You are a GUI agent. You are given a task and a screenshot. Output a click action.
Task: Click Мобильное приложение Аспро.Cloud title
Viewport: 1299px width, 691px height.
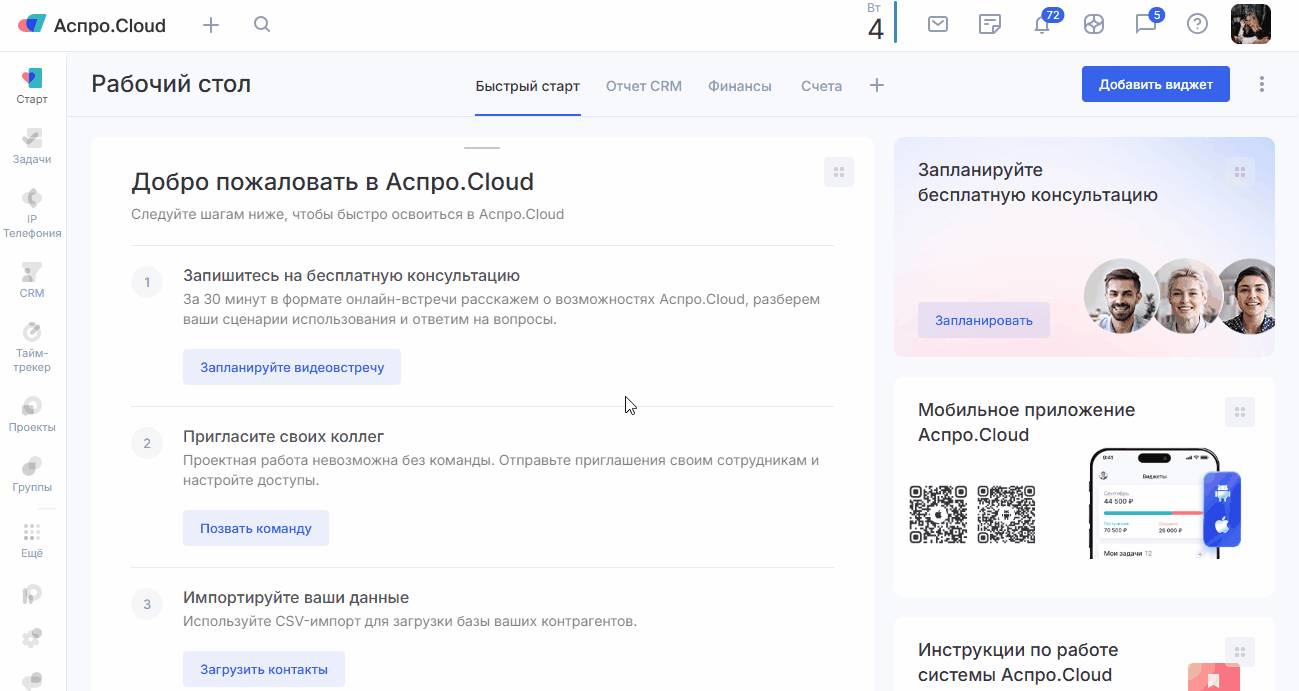click(x=1026, y=422)
